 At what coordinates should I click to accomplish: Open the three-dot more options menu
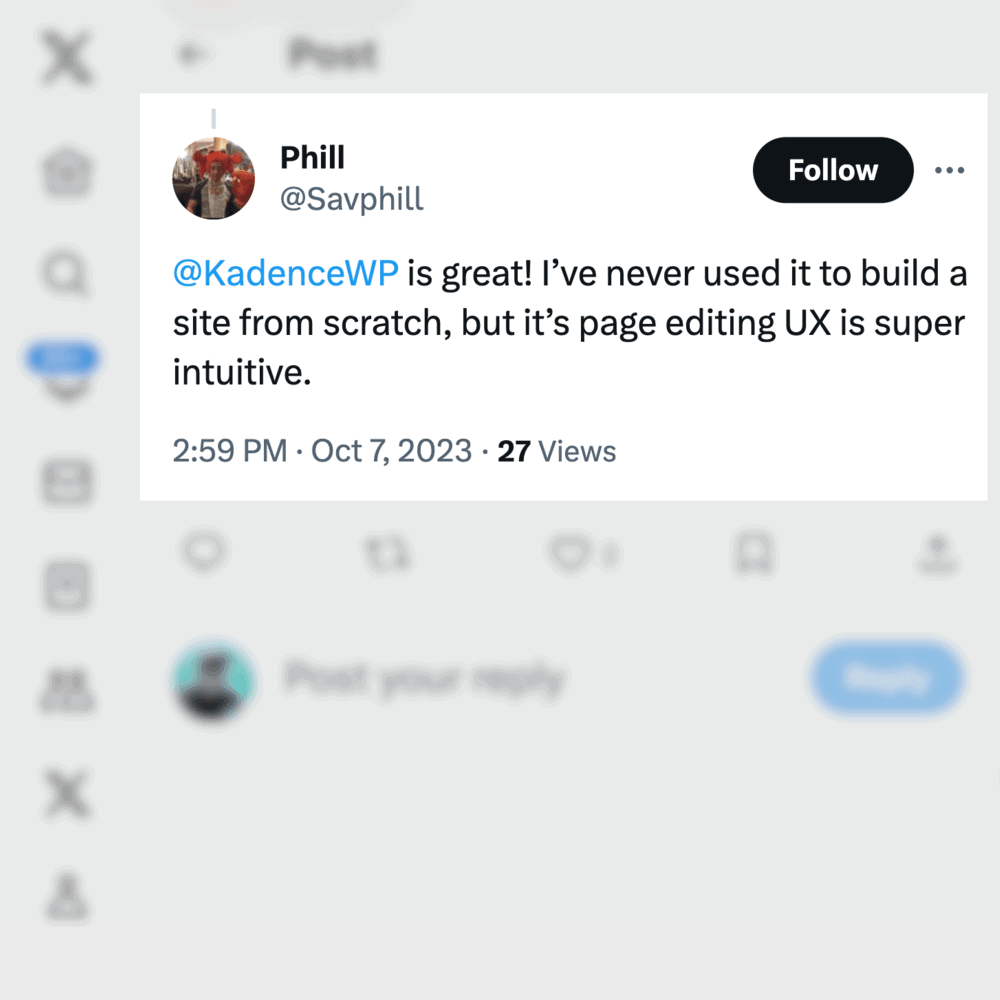coord(948,170)
